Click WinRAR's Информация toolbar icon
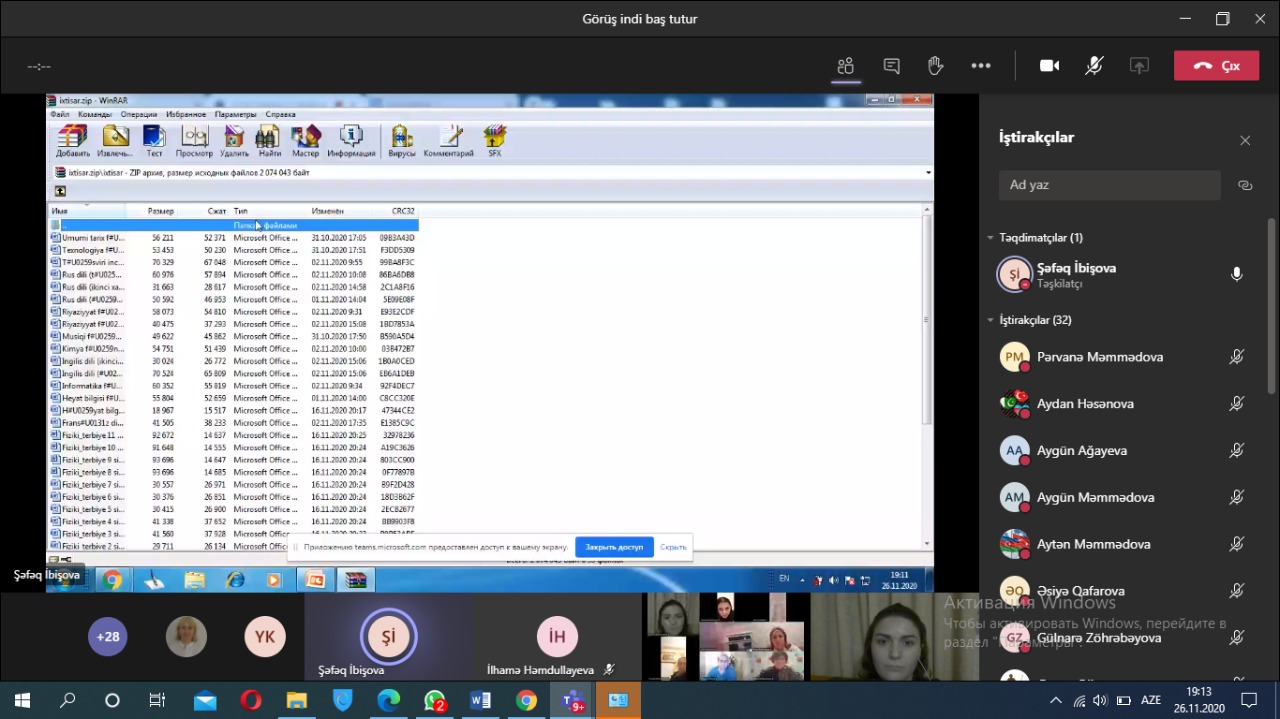 click(351, 141)
